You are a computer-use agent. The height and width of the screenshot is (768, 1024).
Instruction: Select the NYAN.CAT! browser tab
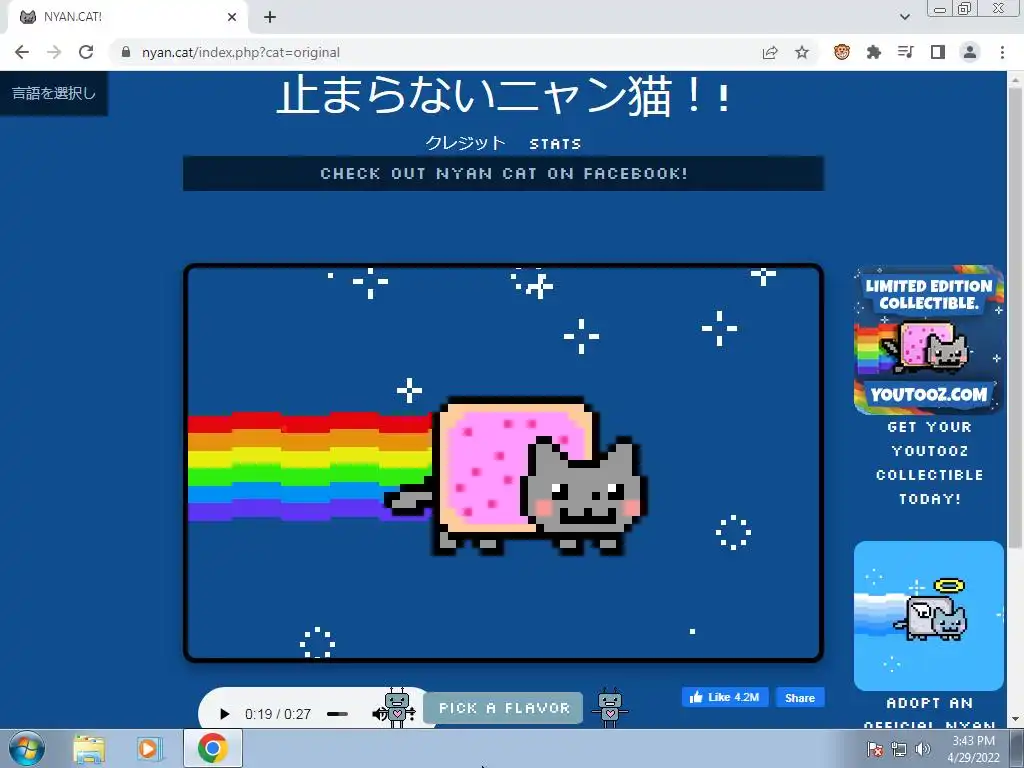pyautogui.click(x=127, y=17)
